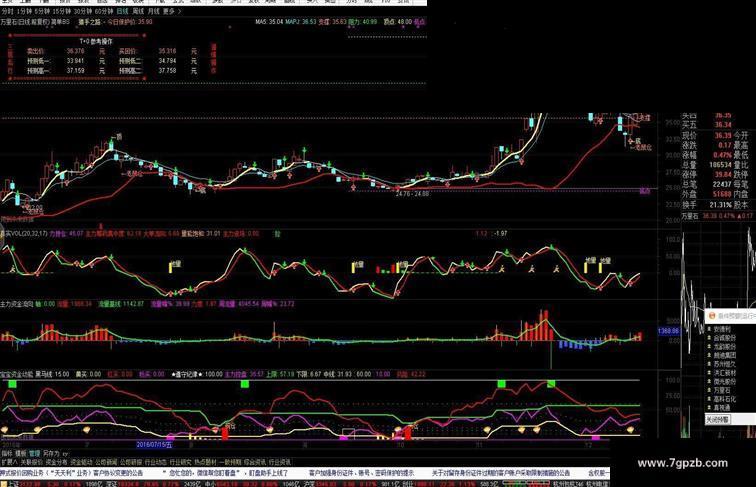Select the 5分钟 period tab
The width and height of the screenshot is (756, 487).
coord(42,11)
